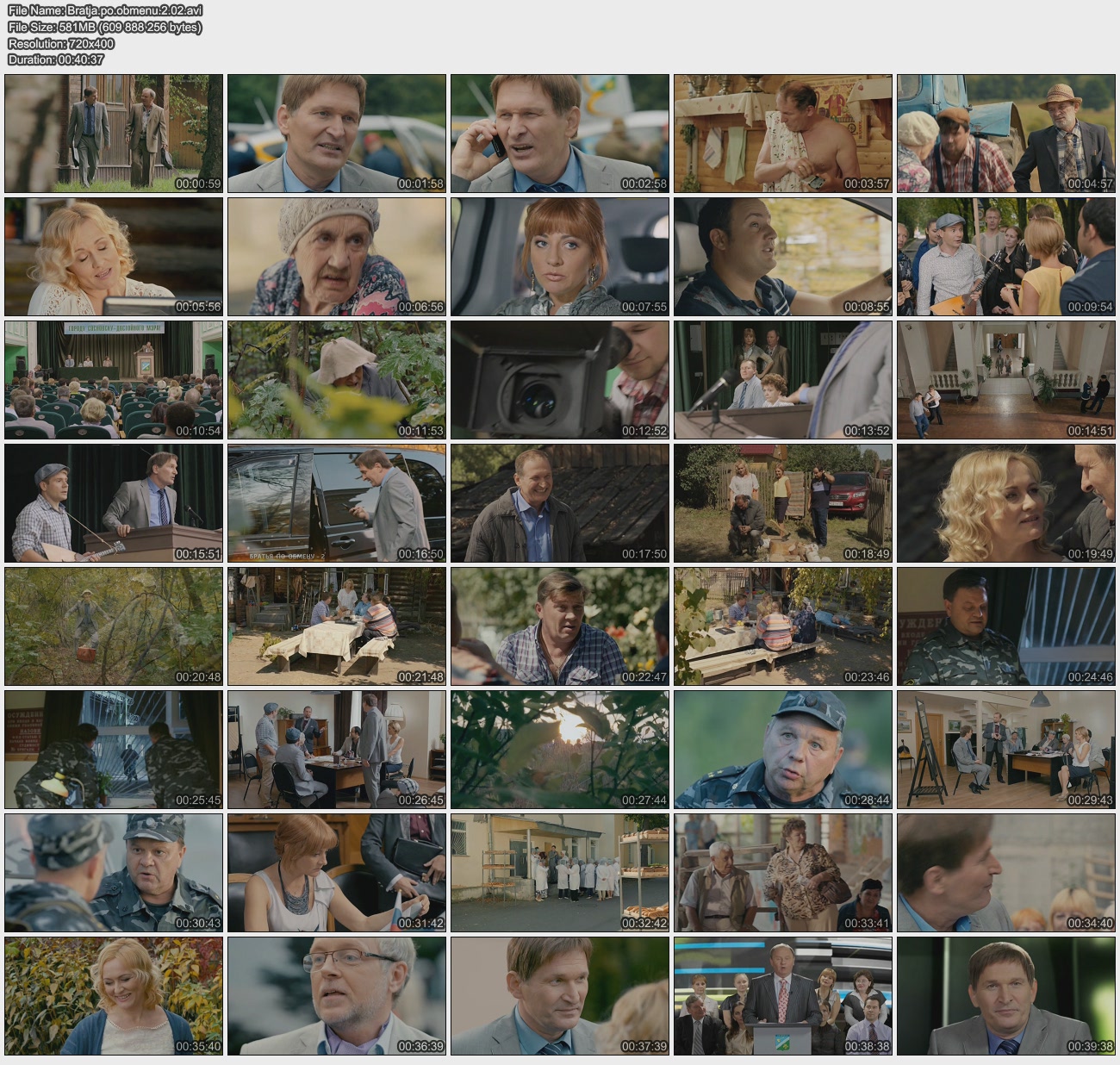Click the lobby staircase frame at 00:14:51
The height and width of the screenshot is (1065, 1120).
(x=1005, y=380)
